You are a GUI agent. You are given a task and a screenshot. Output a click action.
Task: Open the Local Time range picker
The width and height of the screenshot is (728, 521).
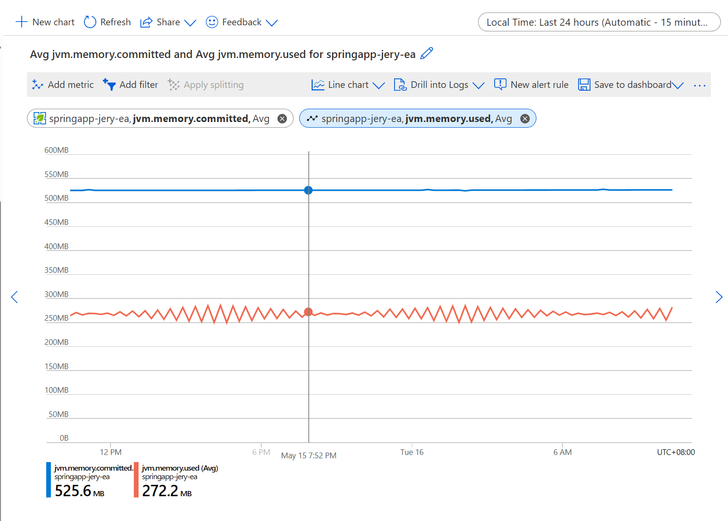599,22
